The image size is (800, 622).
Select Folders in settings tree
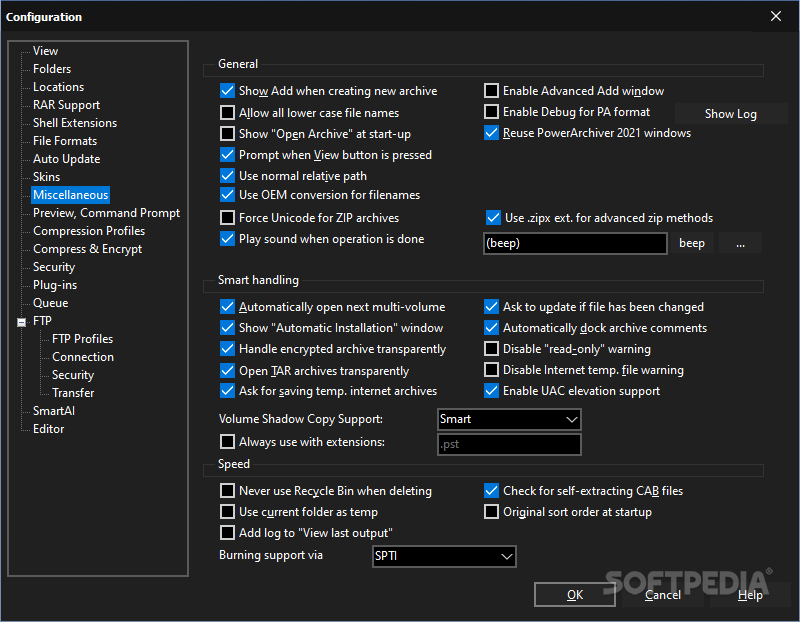[52, 69]
